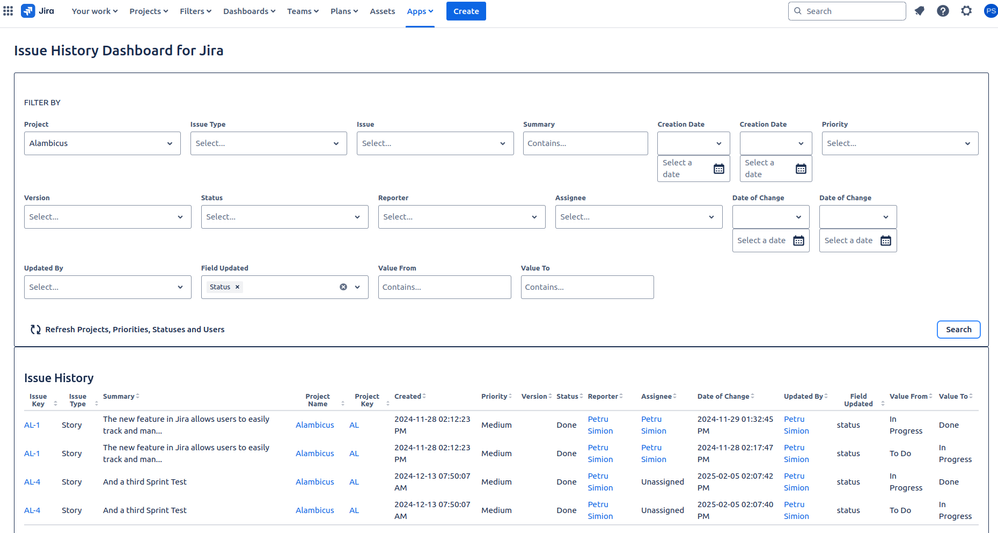This screenshot has width=998, height=533.
Task: Open the notifications icon
Action: coord(919,11)
